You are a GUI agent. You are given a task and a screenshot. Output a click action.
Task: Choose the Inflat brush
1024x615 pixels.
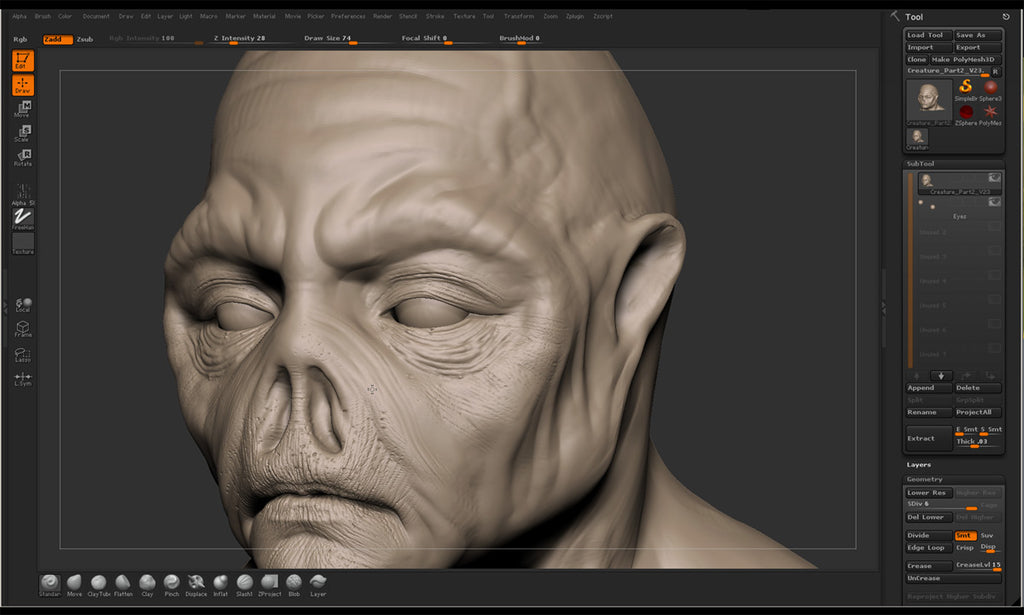pyautogui.click(x=221, y=583)
